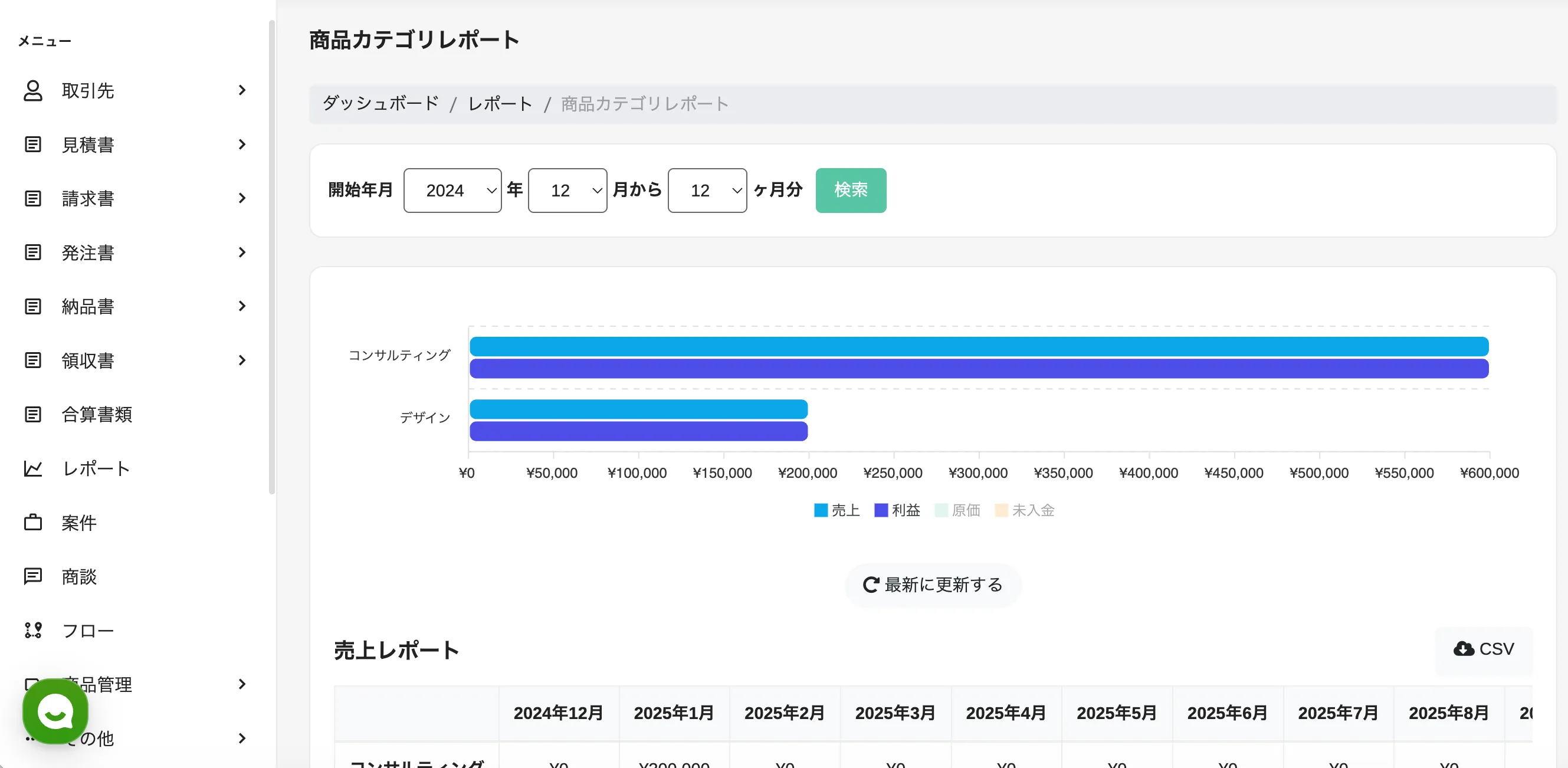Open the number of months dropdown

(707, 191)
